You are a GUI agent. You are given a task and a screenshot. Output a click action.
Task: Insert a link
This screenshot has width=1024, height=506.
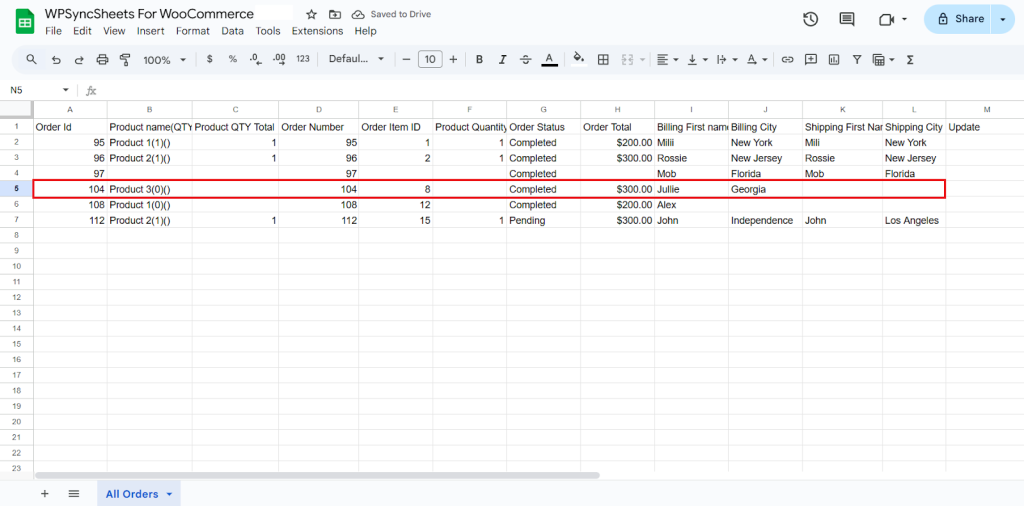click(788, 59)
